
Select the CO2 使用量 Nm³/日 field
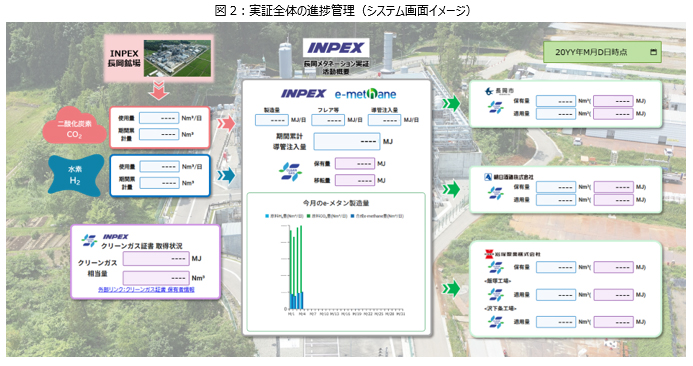pos(159,118)
